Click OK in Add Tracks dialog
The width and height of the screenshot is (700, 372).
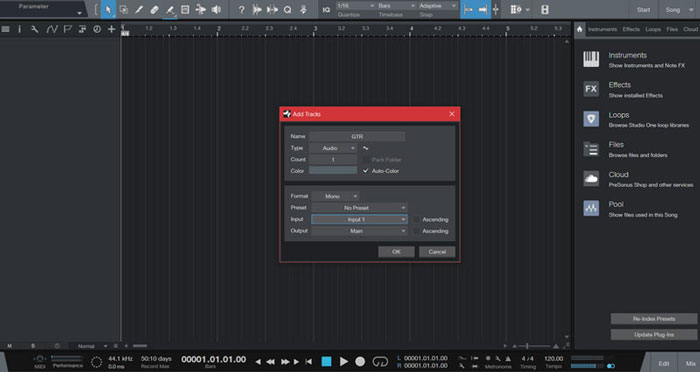point(396,252)
